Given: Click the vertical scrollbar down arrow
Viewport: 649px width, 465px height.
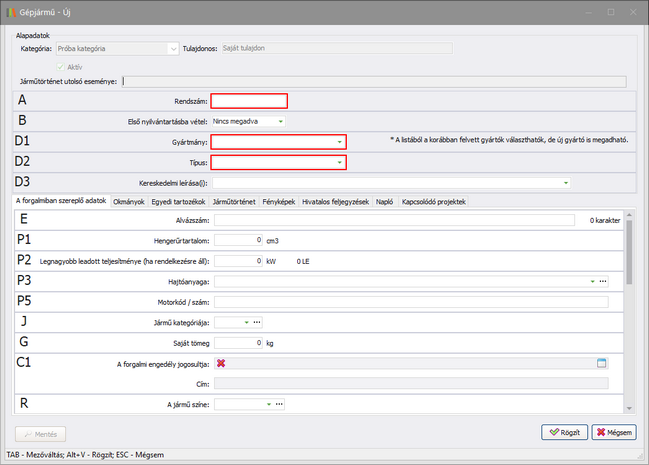Looking at the screenshot, I should [630, 409].
